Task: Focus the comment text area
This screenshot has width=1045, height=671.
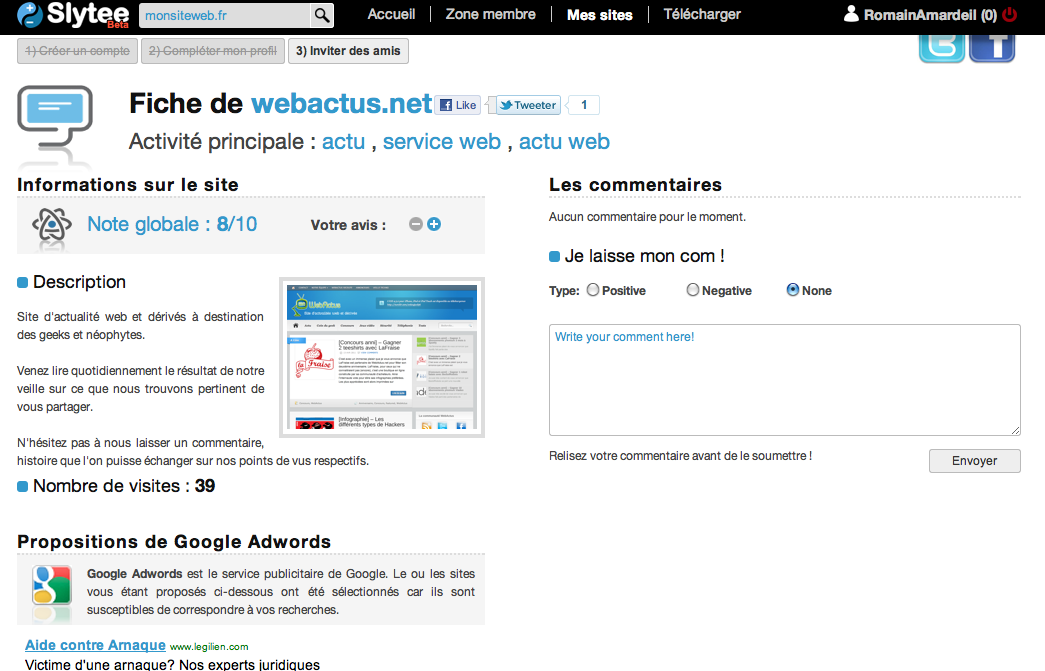Action: [784, 380]
